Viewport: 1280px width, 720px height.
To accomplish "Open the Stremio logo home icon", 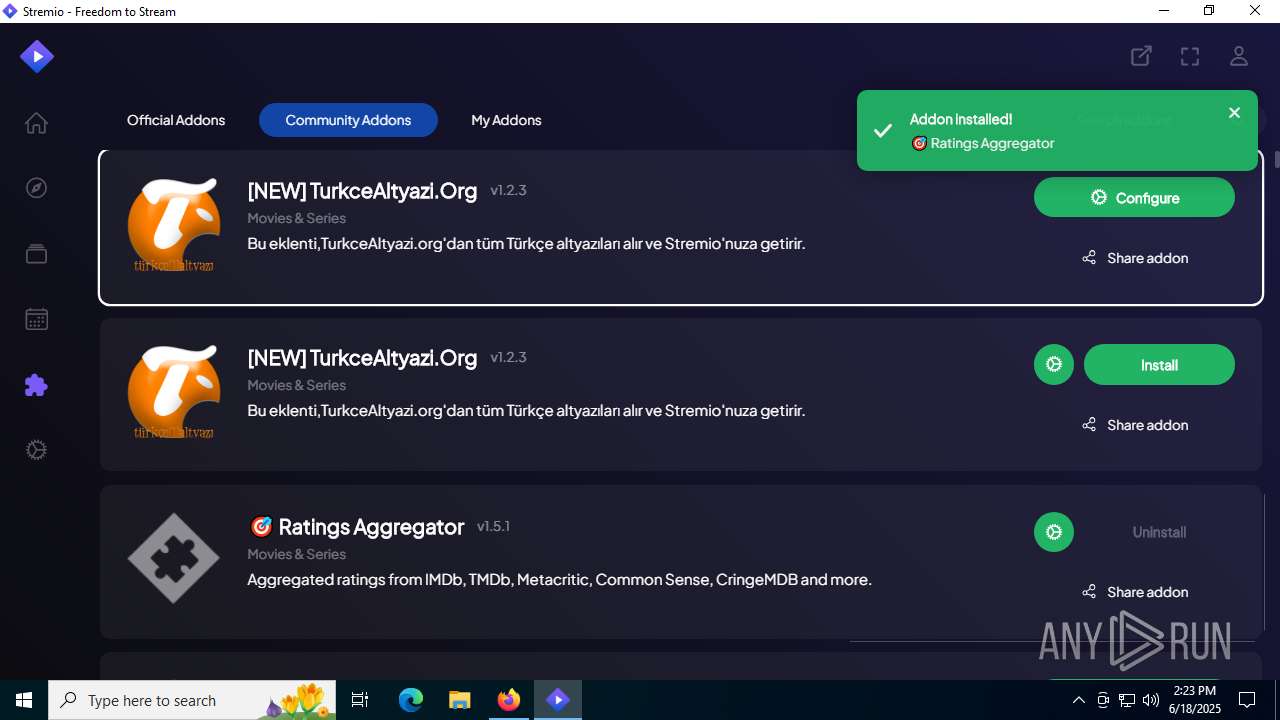I will [37, 56].
